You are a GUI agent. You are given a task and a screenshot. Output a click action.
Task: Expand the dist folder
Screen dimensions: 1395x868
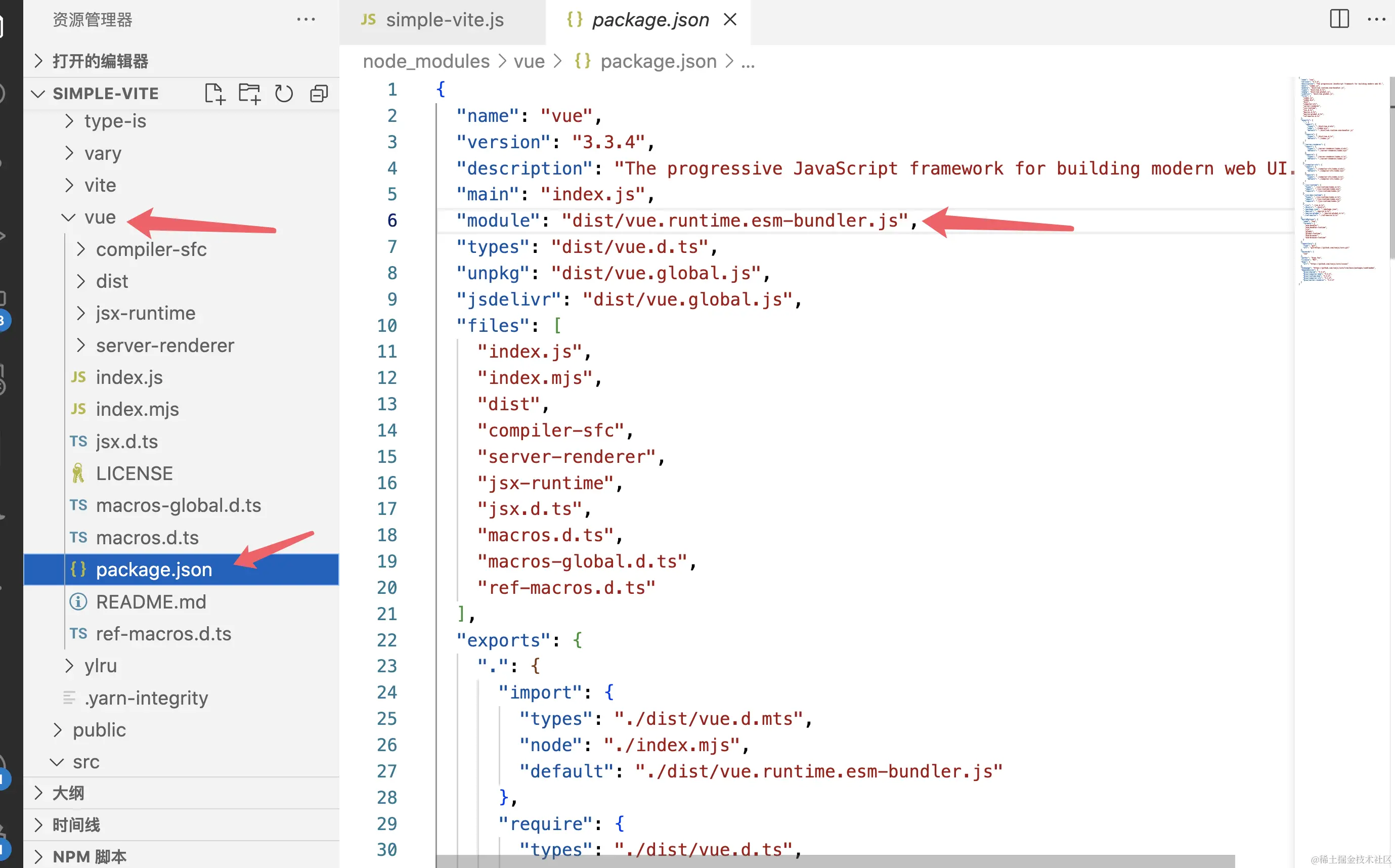[x=182, y=281]
